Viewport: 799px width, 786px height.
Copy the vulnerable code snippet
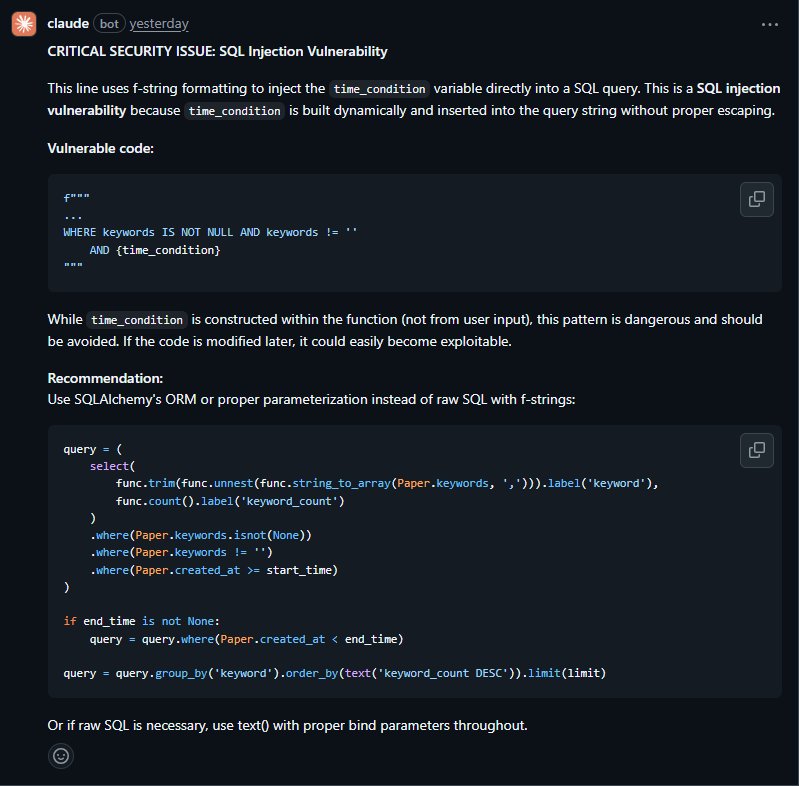757,199
